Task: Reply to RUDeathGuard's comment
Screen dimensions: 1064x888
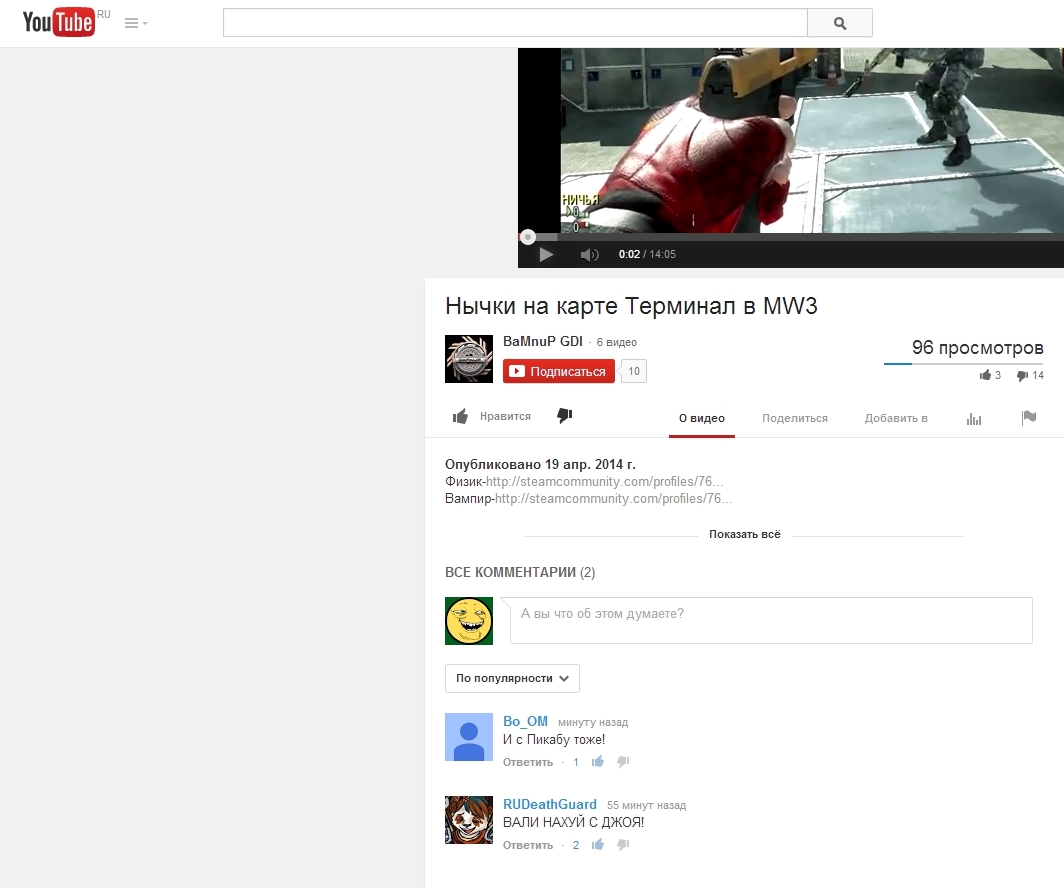Action: point(528,845)
